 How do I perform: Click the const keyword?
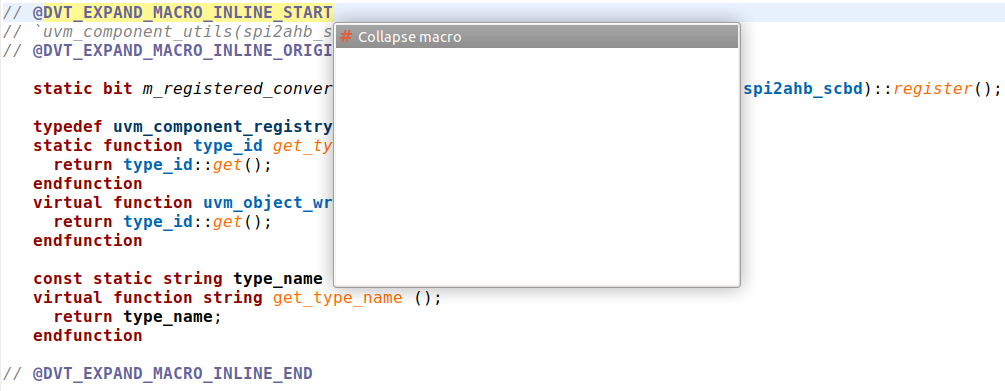[58, 279]
